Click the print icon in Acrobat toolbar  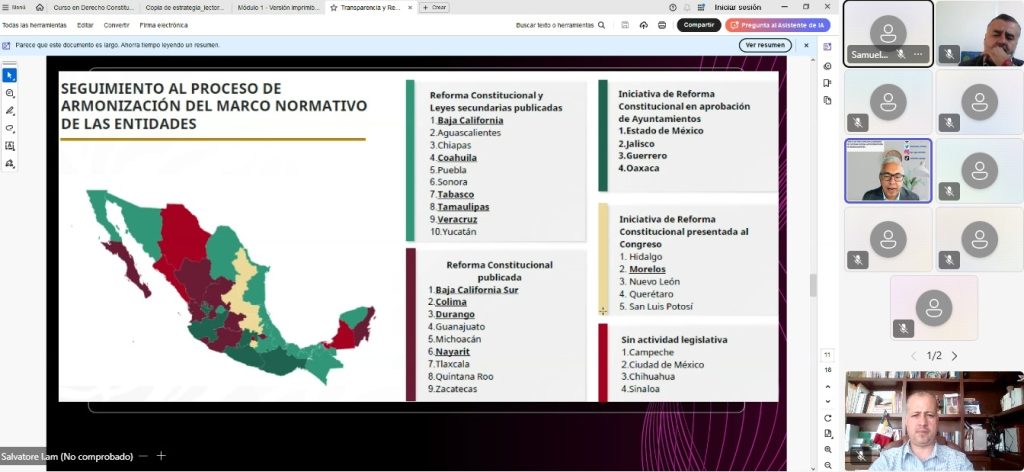click(662, 25)
